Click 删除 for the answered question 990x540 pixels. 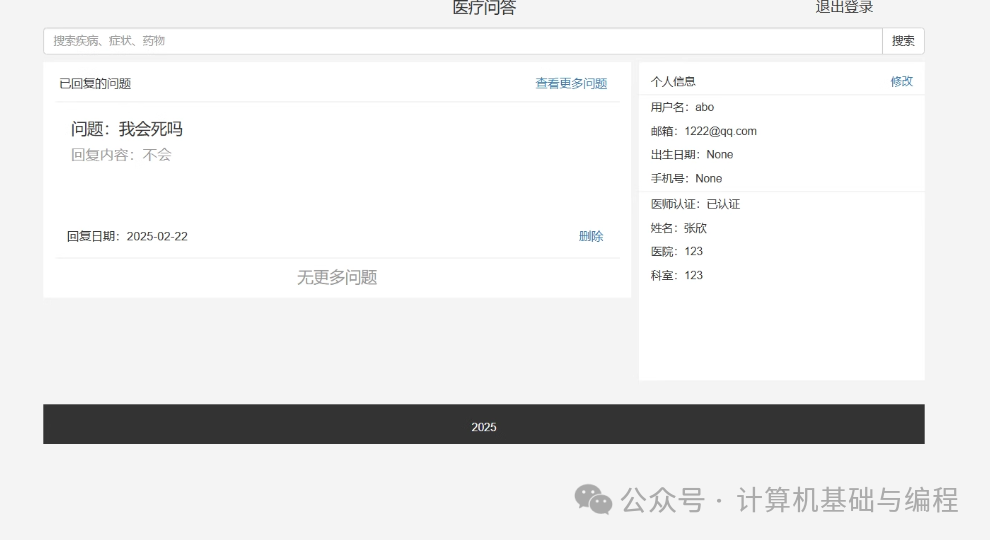click(x=591, y=236)
